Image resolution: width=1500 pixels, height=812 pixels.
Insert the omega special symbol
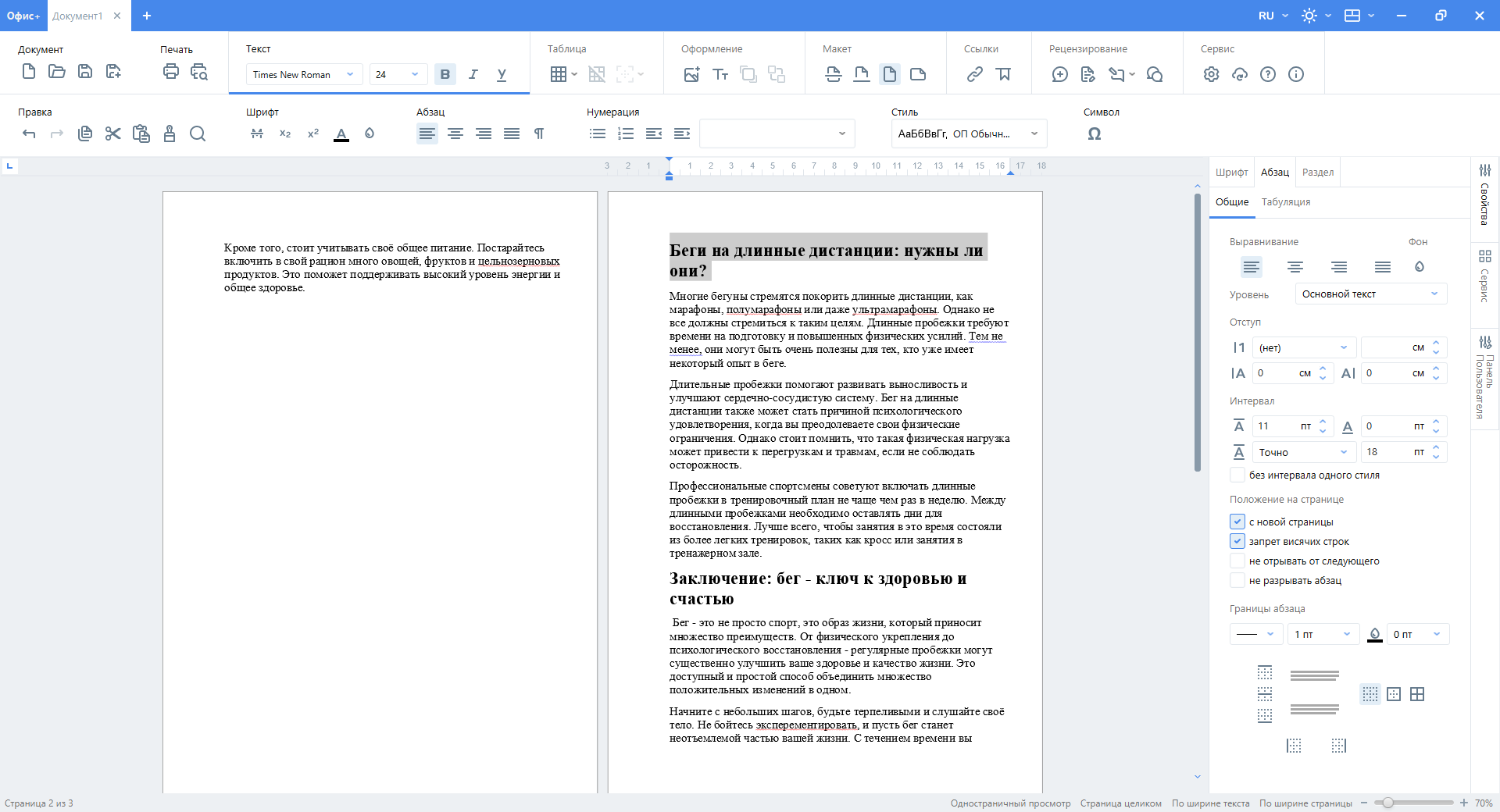[x=1094, y=134]
